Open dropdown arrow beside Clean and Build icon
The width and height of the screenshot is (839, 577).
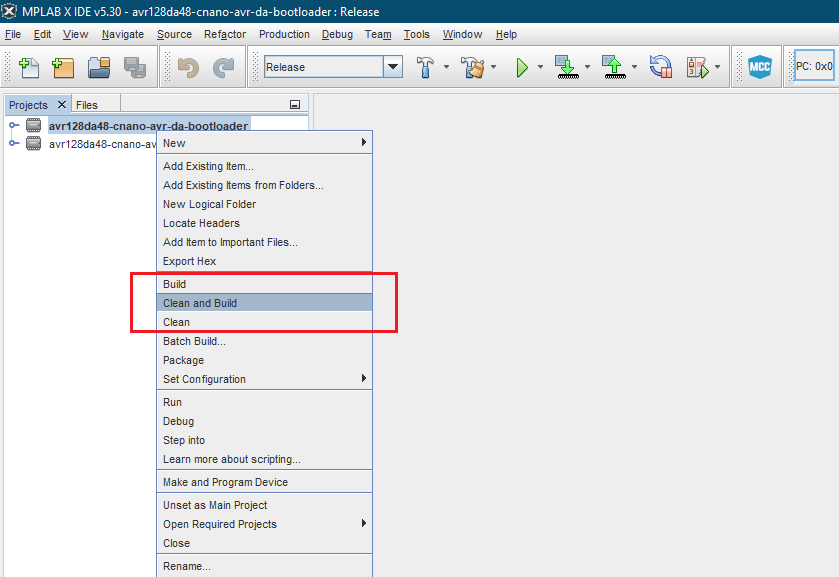point(493,67)
